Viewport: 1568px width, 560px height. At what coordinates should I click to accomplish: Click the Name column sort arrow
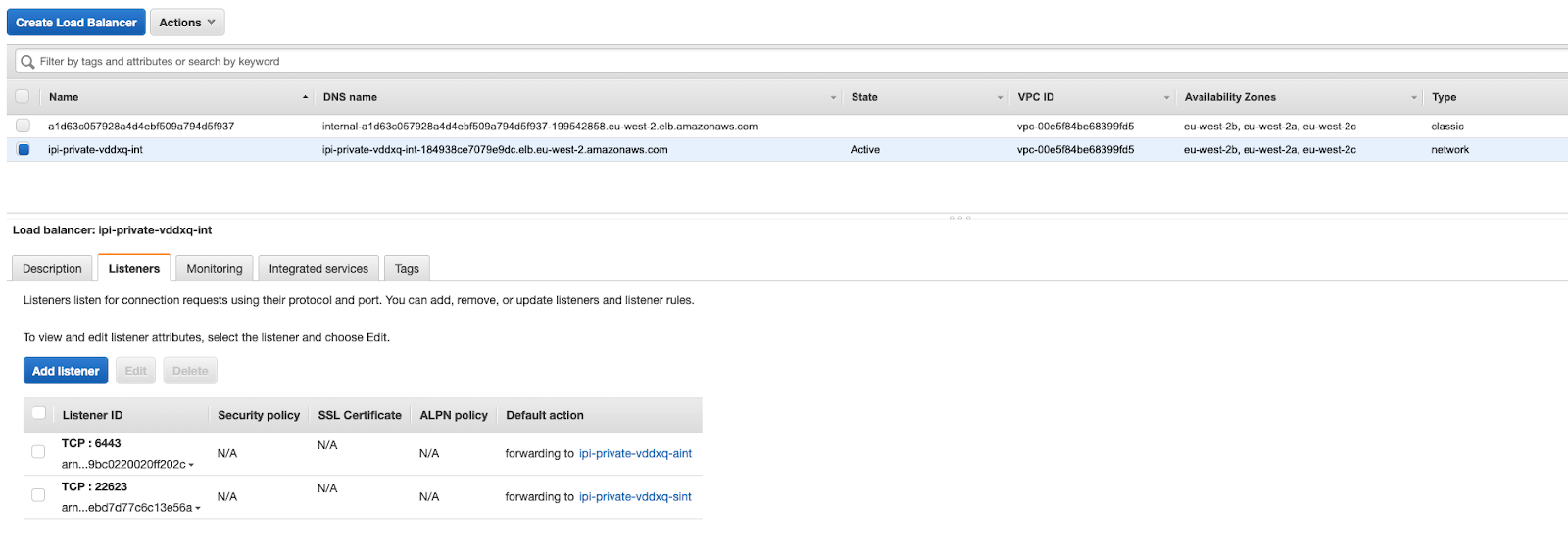coord(305,97)
